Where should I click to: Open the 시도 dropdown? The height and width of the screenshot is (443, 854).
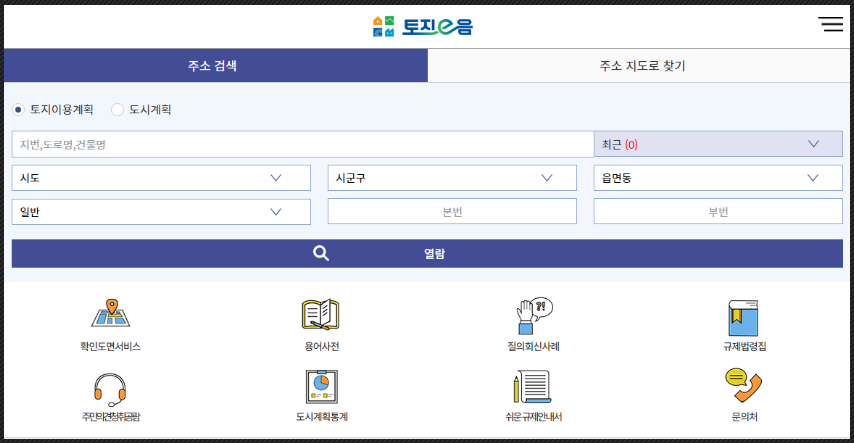coord(161,178)
